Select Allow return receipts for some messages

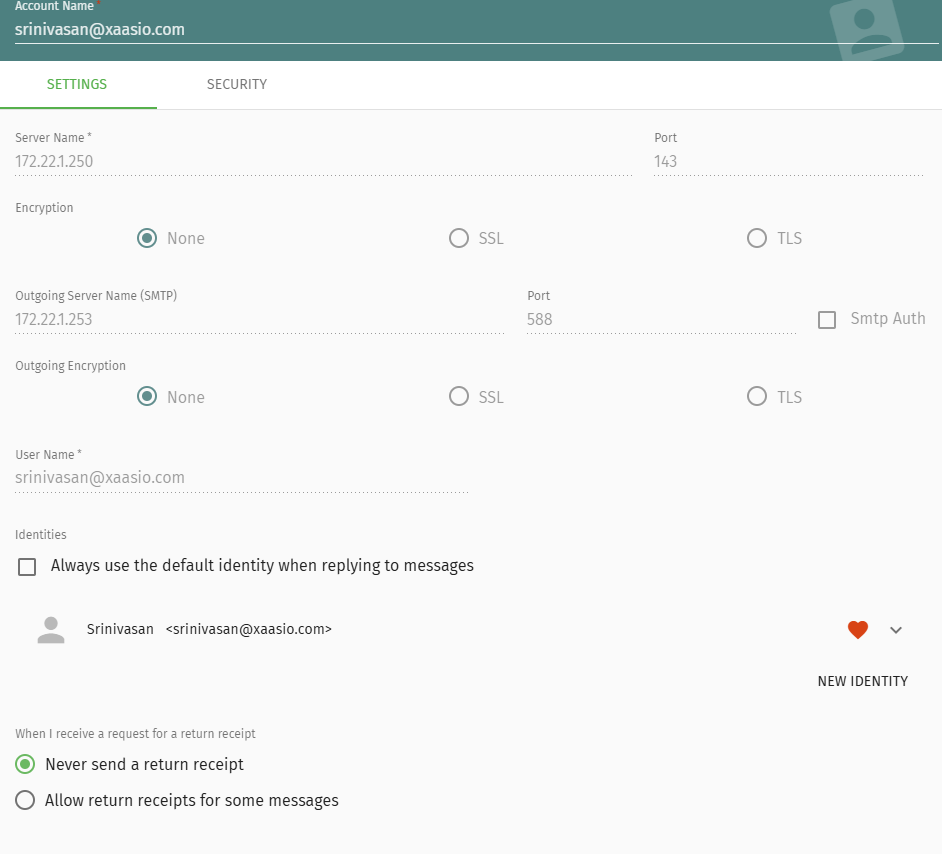[x=26, y=800]
